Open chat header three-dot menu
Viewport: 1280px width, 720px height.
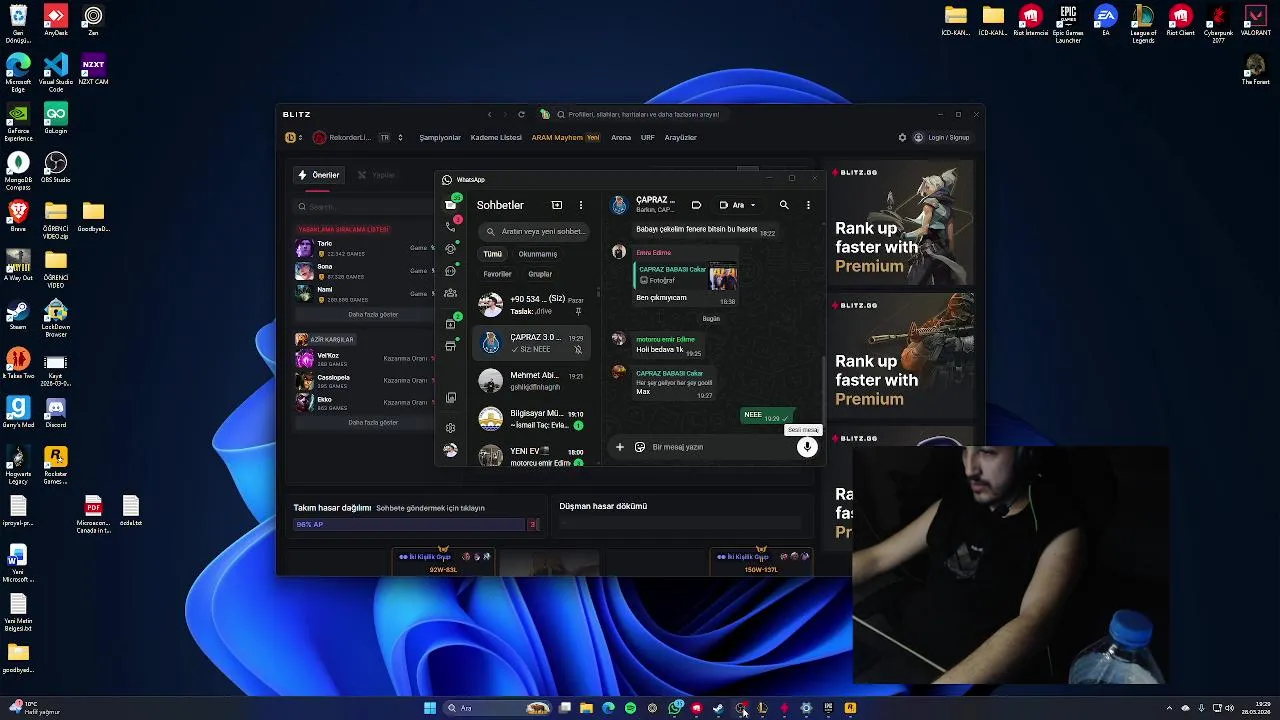[808, 205]
